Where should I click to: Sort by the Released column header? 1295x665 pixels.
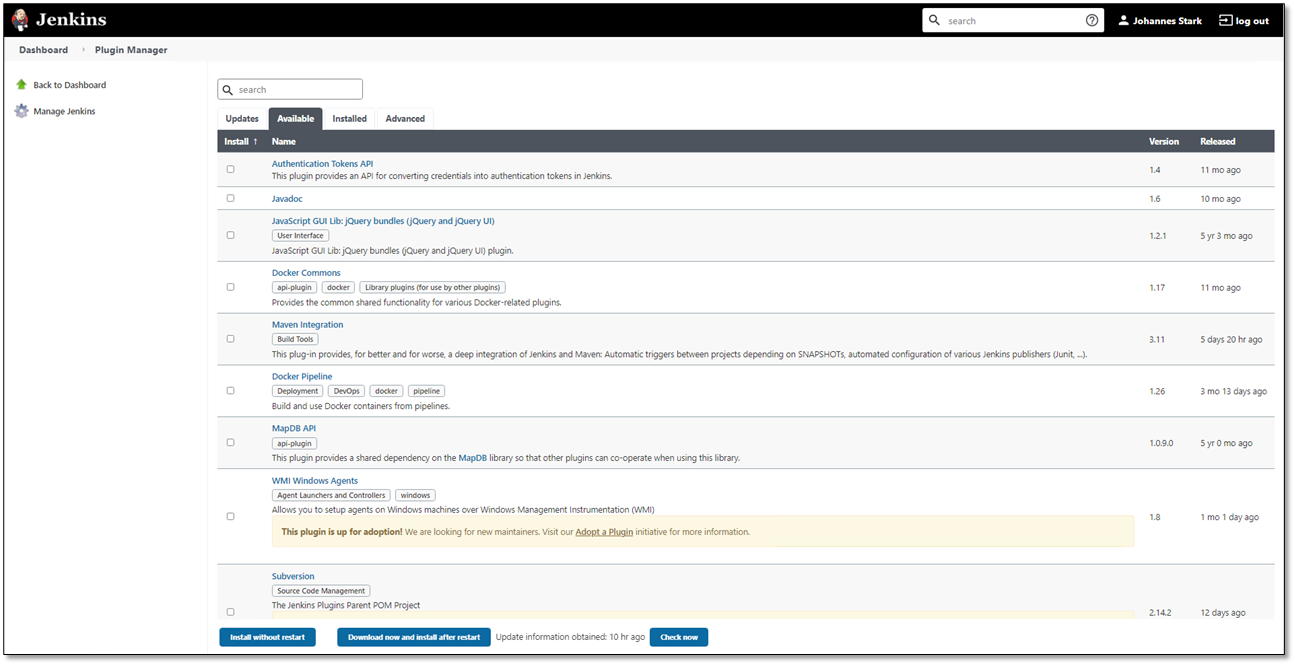[x=1218, y=141]
